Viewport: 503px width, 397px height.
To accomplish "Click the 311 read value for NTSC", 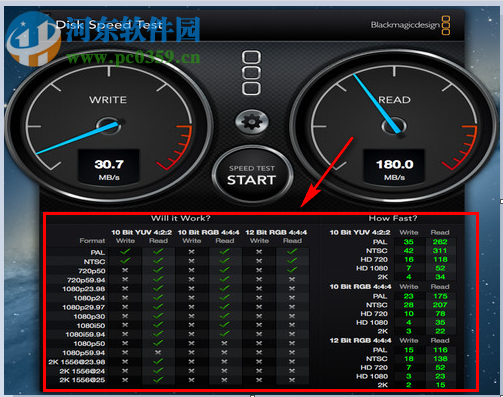I will point(440,250).
